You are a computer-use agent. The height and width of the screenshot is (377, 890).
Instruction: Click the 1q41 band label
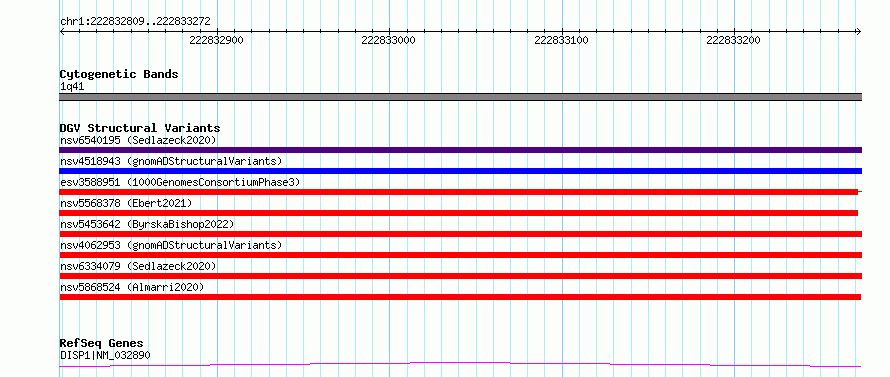tap(72, 87)
